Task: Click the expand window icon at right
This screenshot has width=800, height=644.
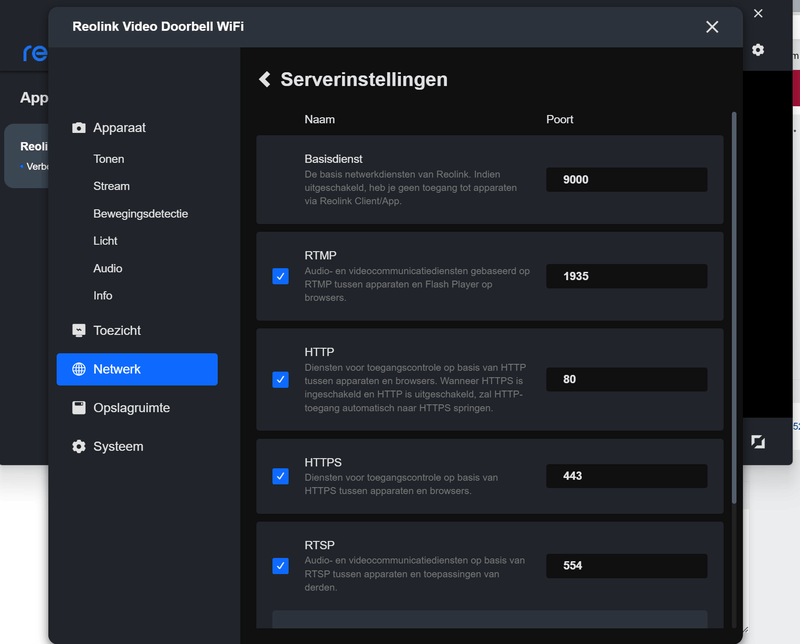Action: point(758,441)
